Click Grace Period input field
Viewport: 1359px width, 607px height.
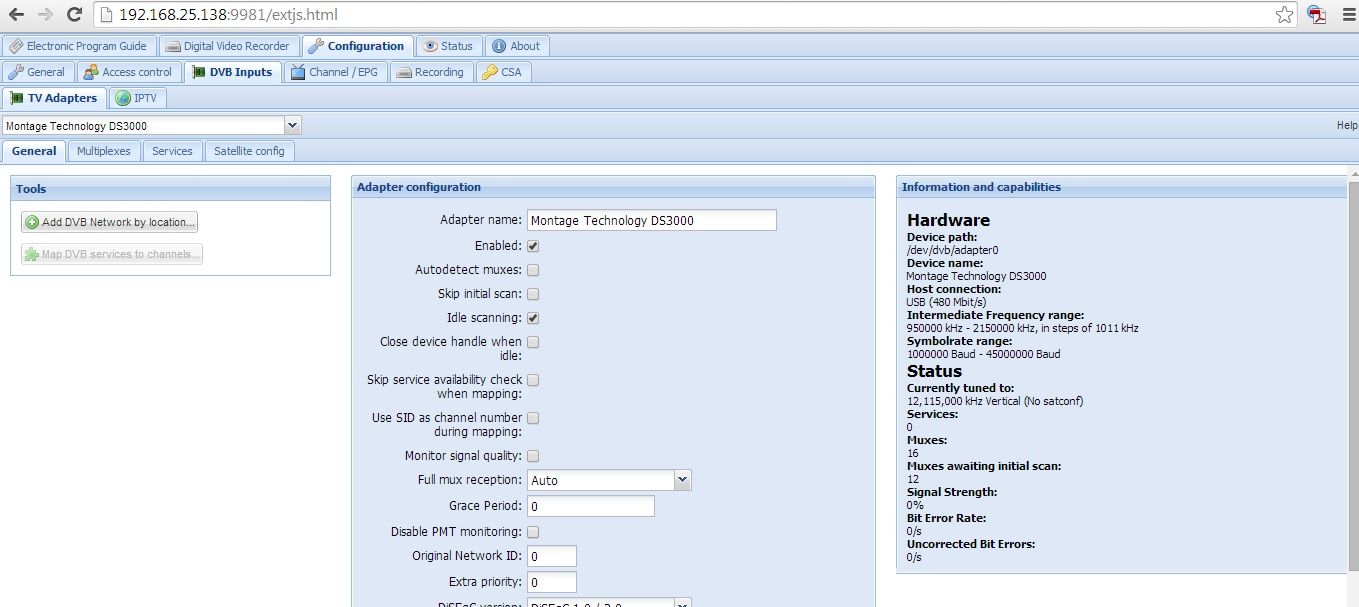click(x=590, y=506)
